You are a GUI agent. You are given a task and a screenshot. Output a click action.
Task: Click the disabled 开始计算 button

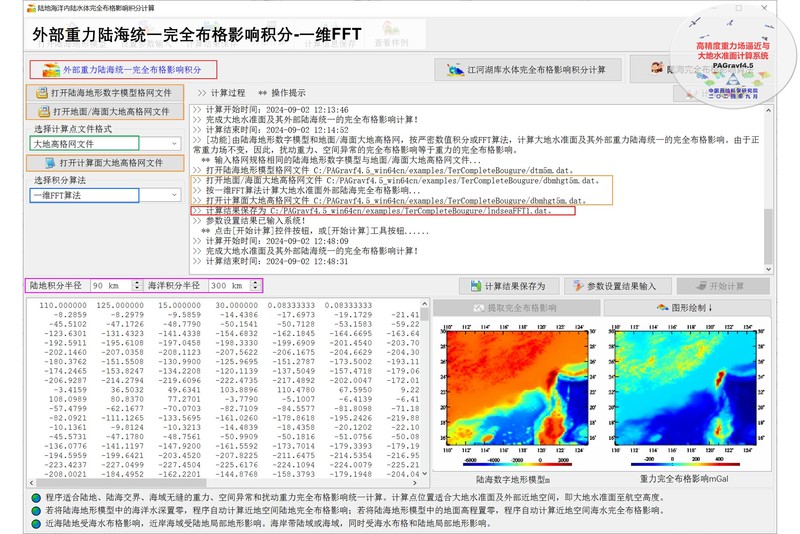click(x=723, y=286)
